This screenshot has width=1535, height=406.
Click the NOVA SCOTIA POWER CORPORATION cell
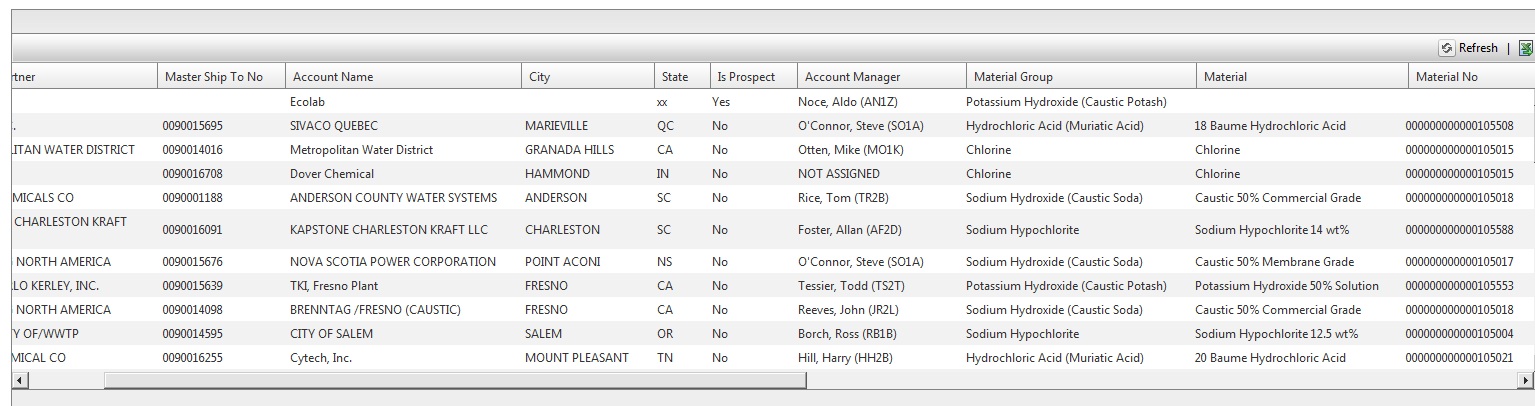coord(392,262)
